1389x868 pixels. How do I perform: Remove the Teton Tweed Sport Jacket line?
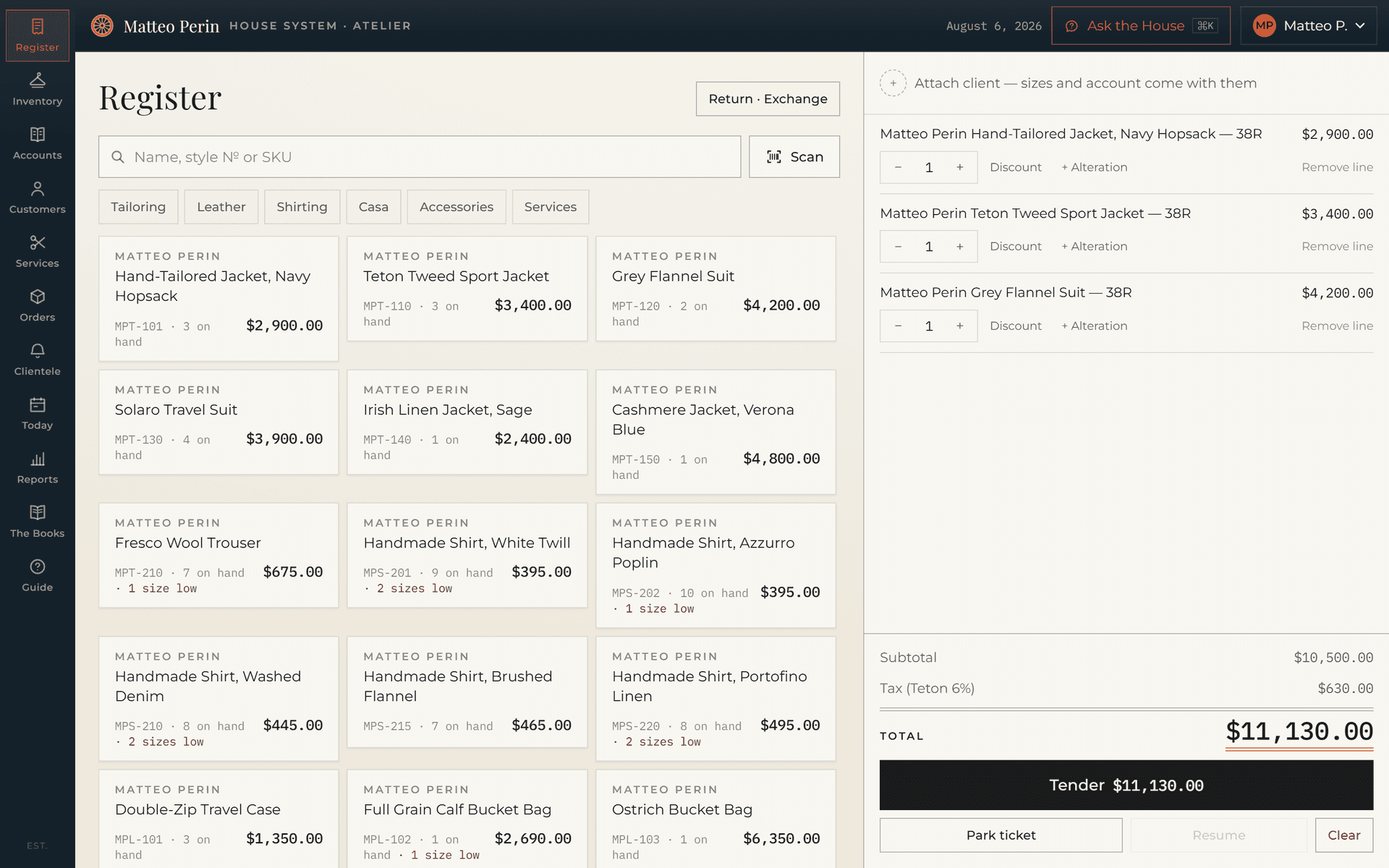point(1337,247)
